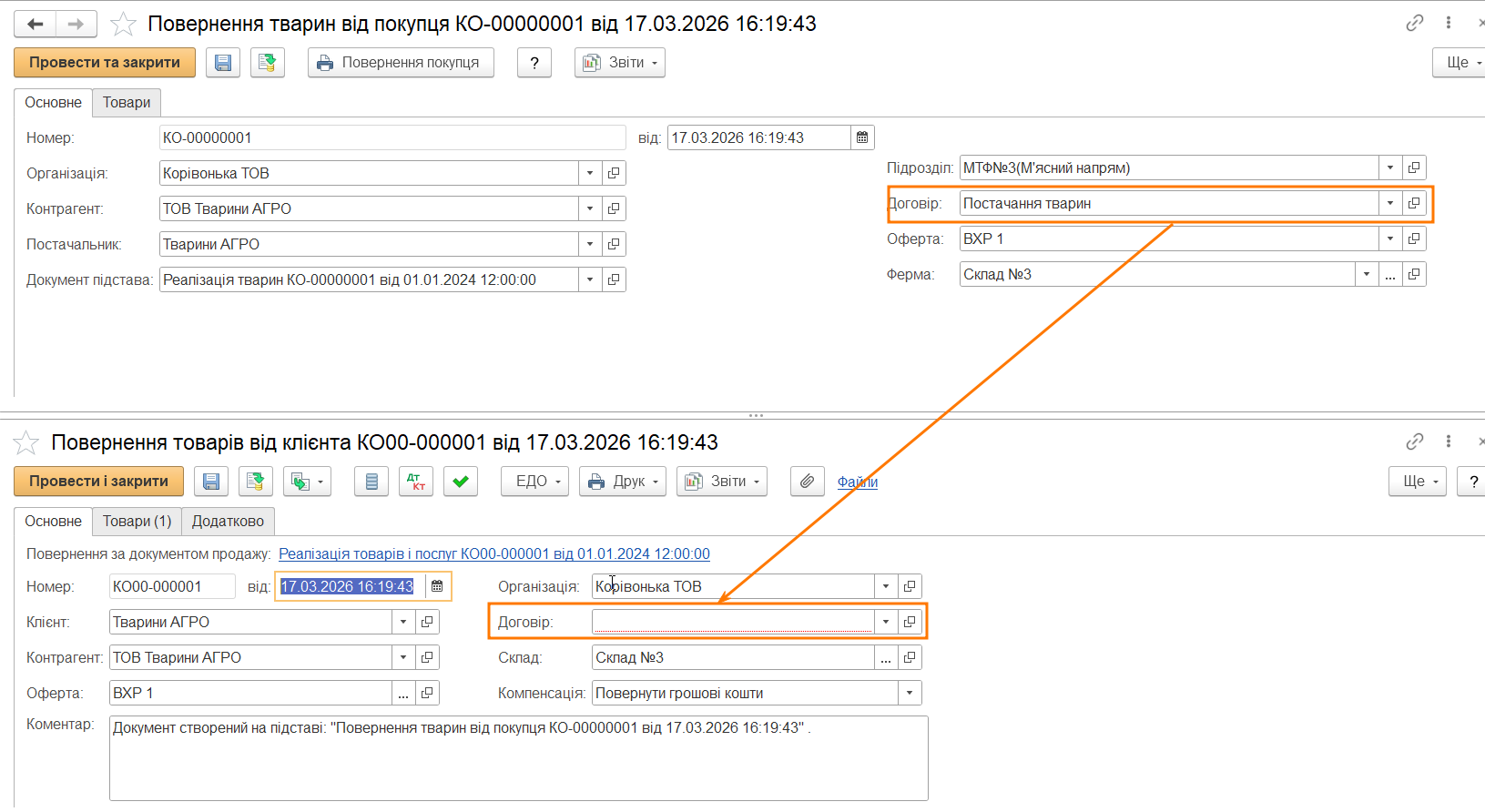Open 'Звіти' dropdown in bottom document
This screenshot has width=1485, height=812.
722,482
